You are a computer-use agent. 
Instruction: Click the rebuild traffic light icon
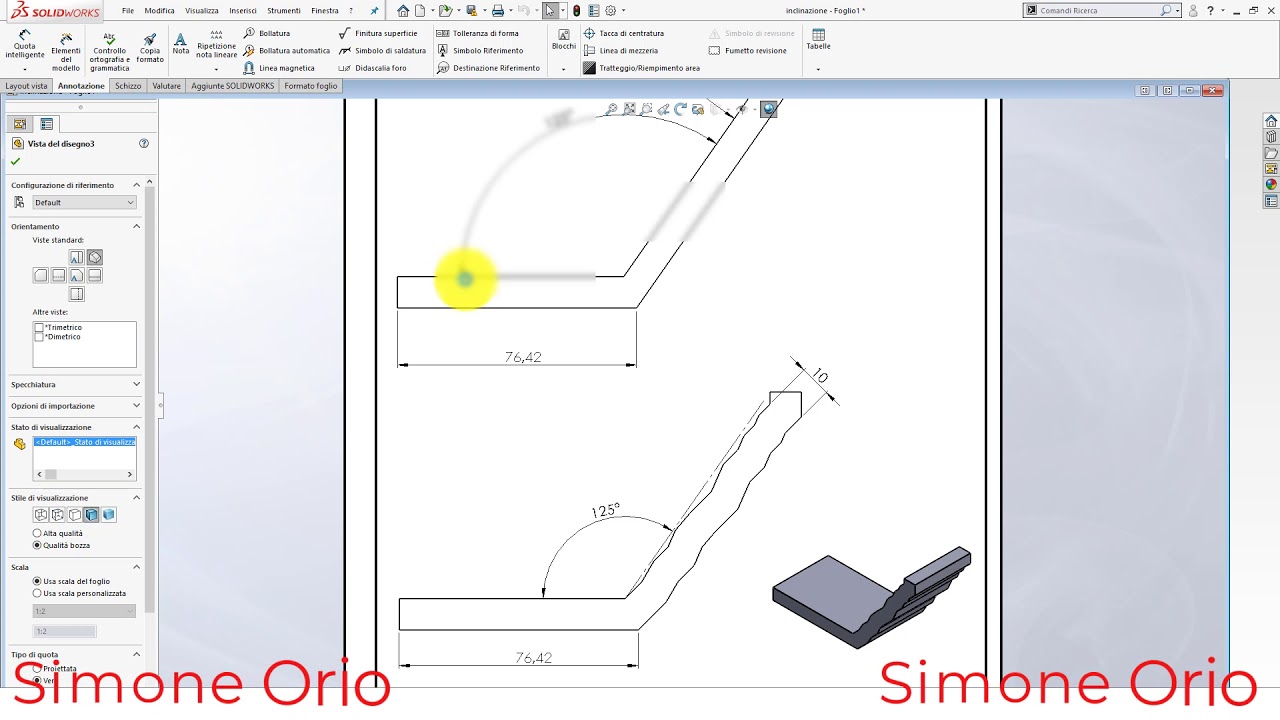point(576,10)
